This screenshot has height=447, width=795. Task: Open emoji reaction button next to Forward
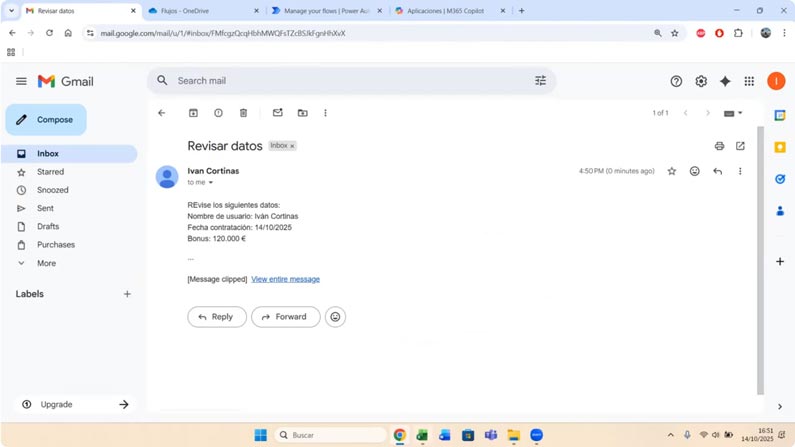(335, 317)
